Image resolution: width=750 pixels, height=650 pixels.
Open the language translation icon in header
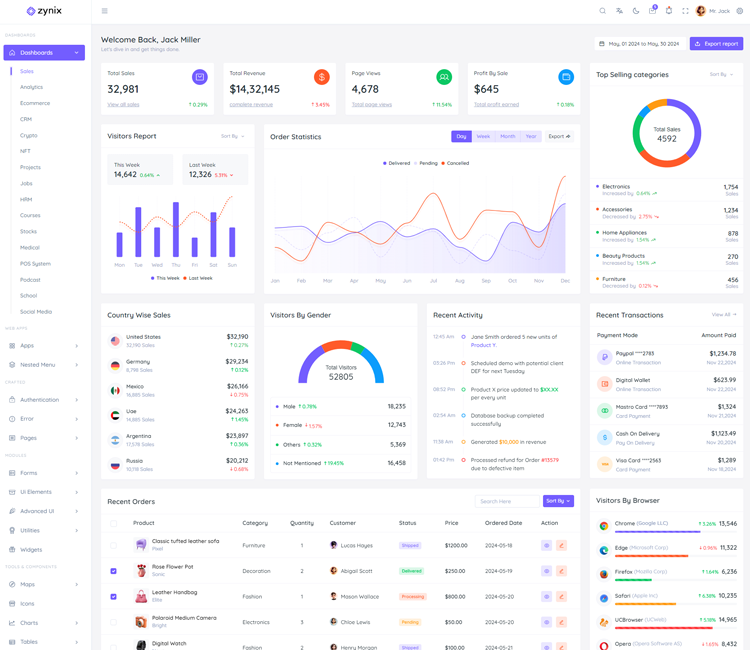coord(619,11)
